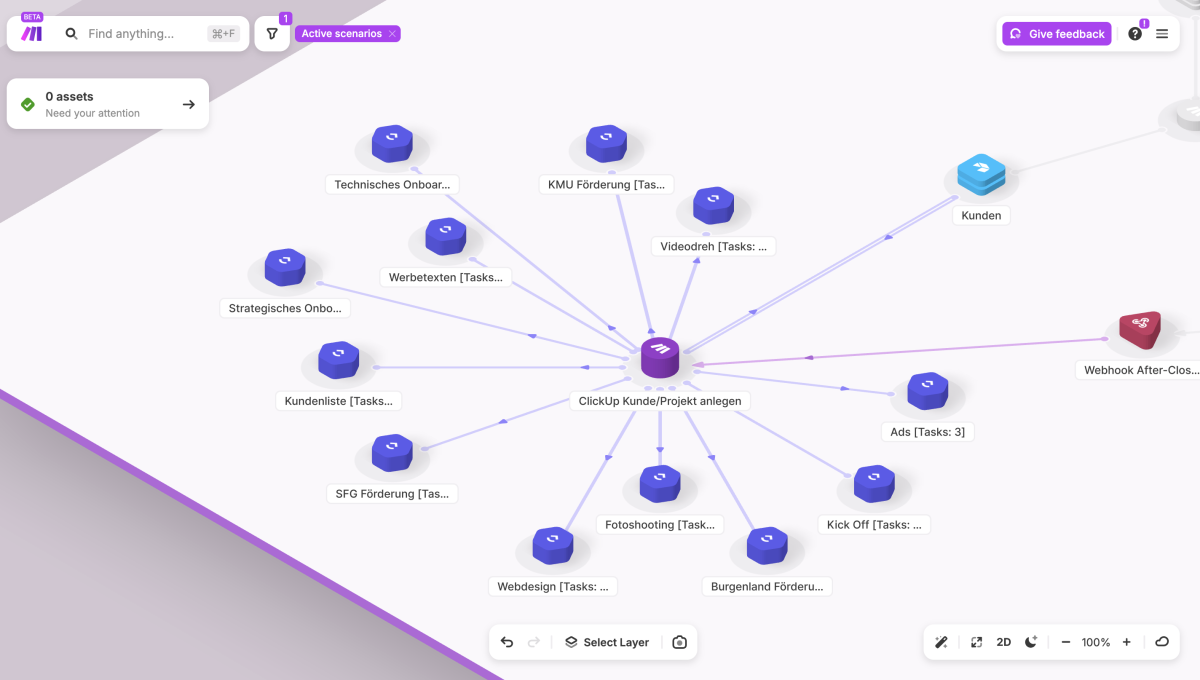Click the redo arrow button
The width and height of the screenshot is (1200, 680).
pyautogui.click(x=534, y=642)
